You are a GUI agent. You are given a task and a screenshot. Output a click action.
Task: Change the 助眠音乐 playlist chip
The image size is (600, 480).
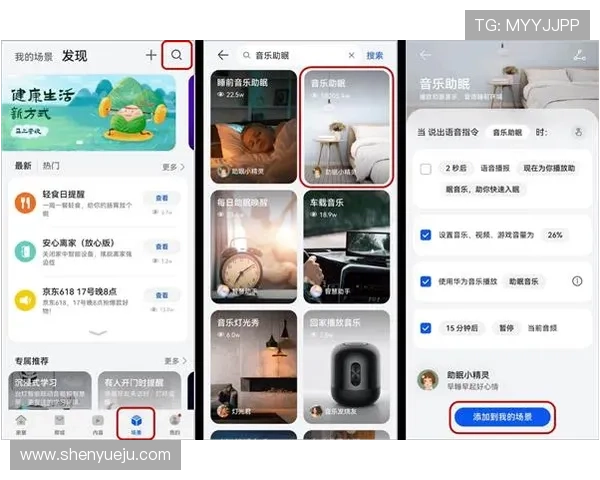pos(523,281)
